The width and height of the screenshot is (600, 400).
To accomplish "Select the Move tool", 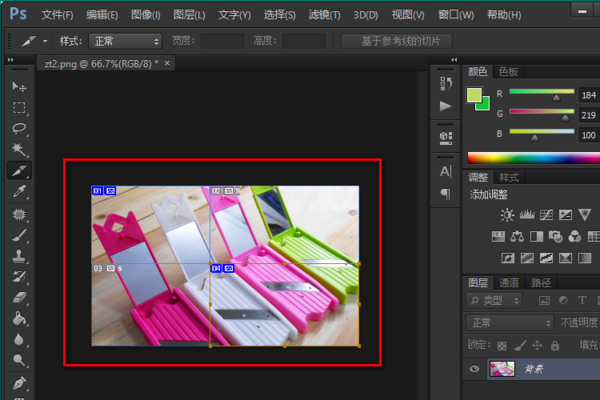I will click(x=19, y=87).
